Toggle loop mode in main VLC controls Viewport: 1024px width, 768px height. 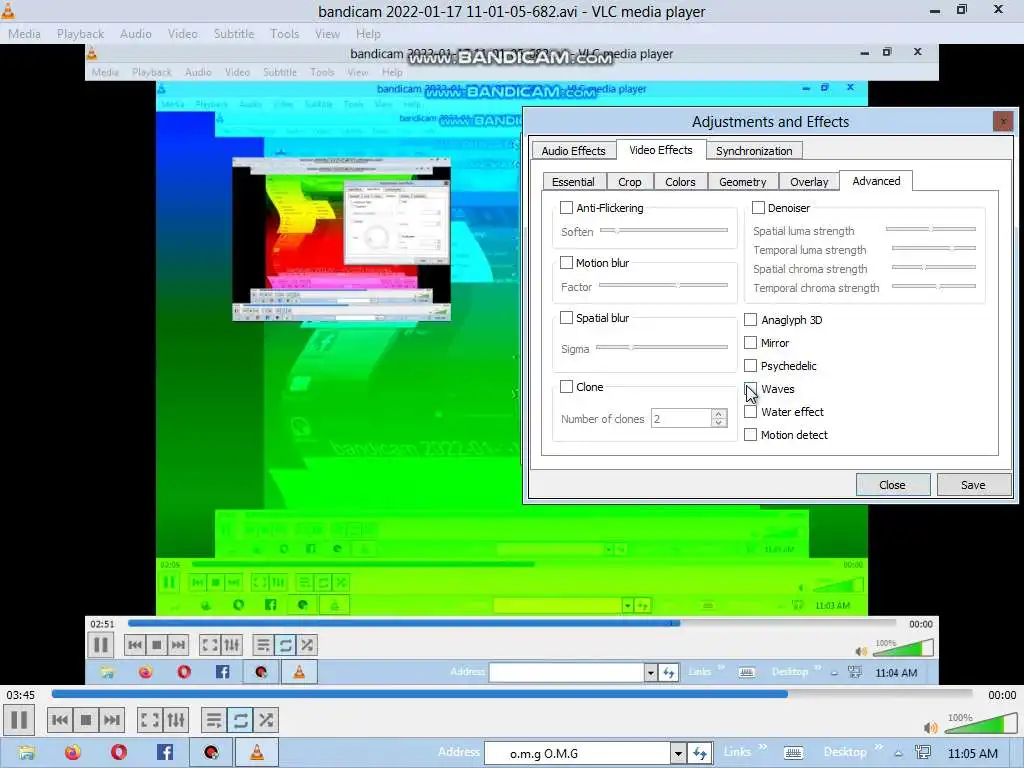click(x=240, y=720)
